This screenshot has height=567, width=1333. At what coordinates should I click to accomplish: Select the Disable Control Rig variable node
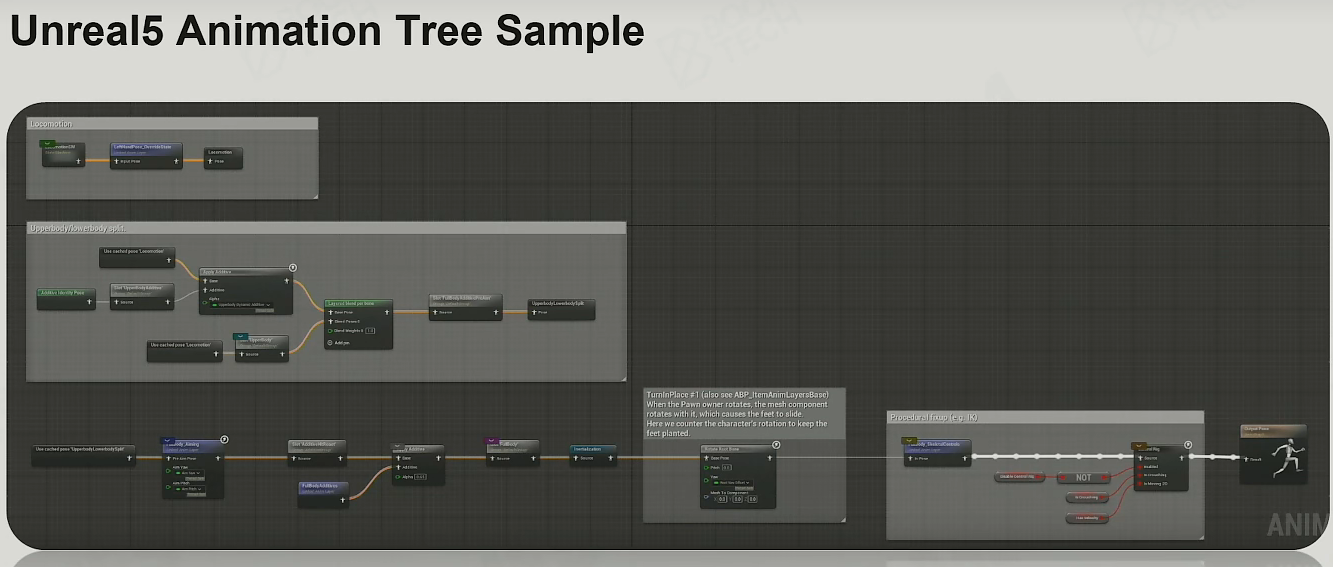[x=1020, y=477]
